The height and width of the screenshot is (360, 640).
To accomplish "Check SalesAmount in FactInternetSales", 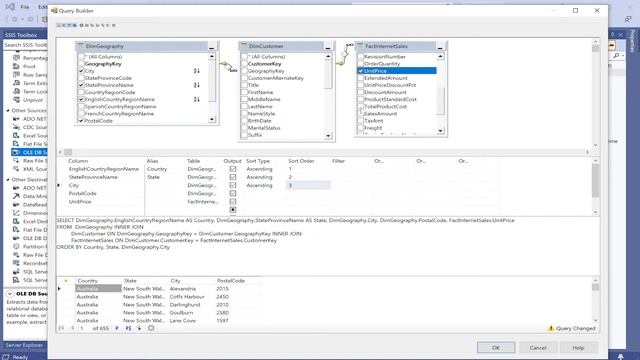I will click(x=360, y=113).
